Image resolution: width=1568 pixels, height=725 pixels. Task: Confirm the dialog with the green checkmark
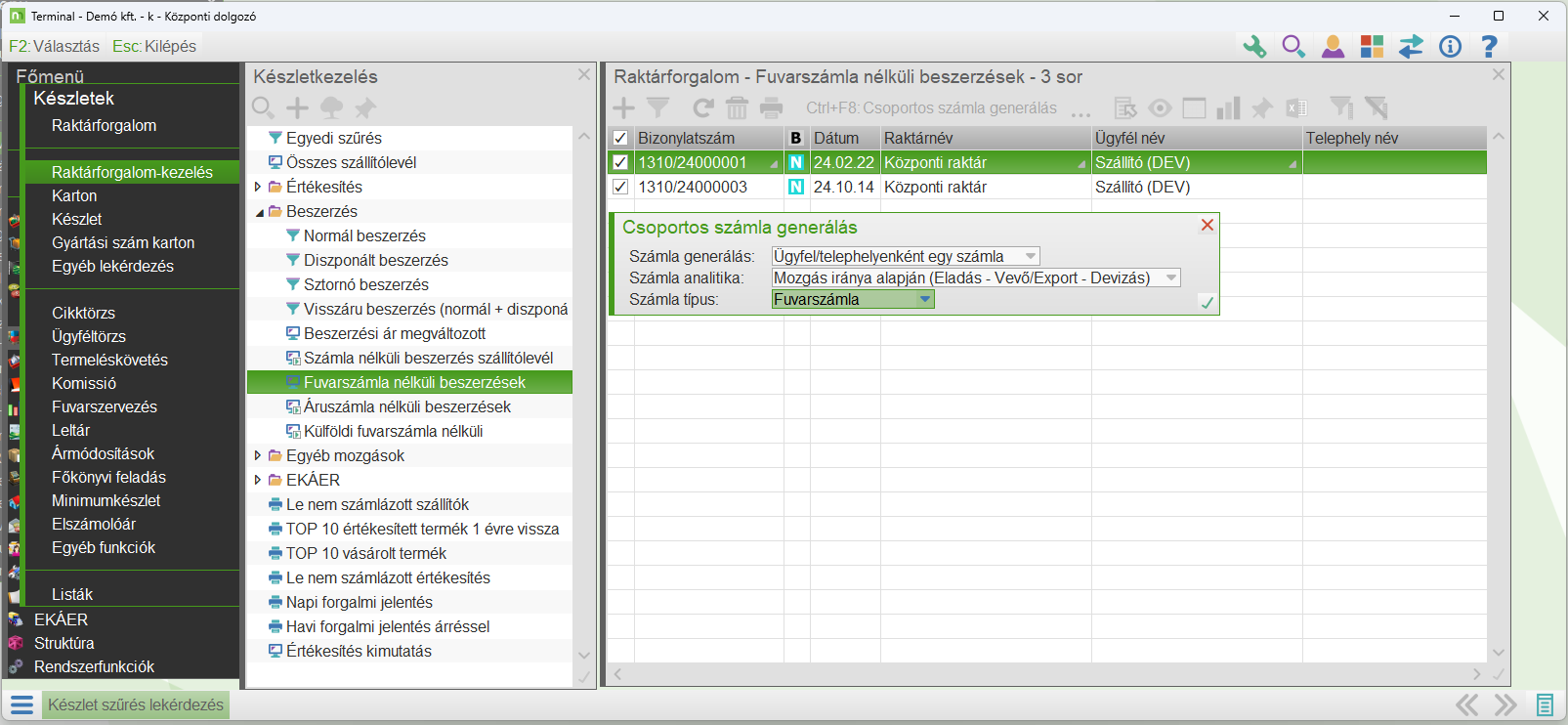coord(1208,302)
